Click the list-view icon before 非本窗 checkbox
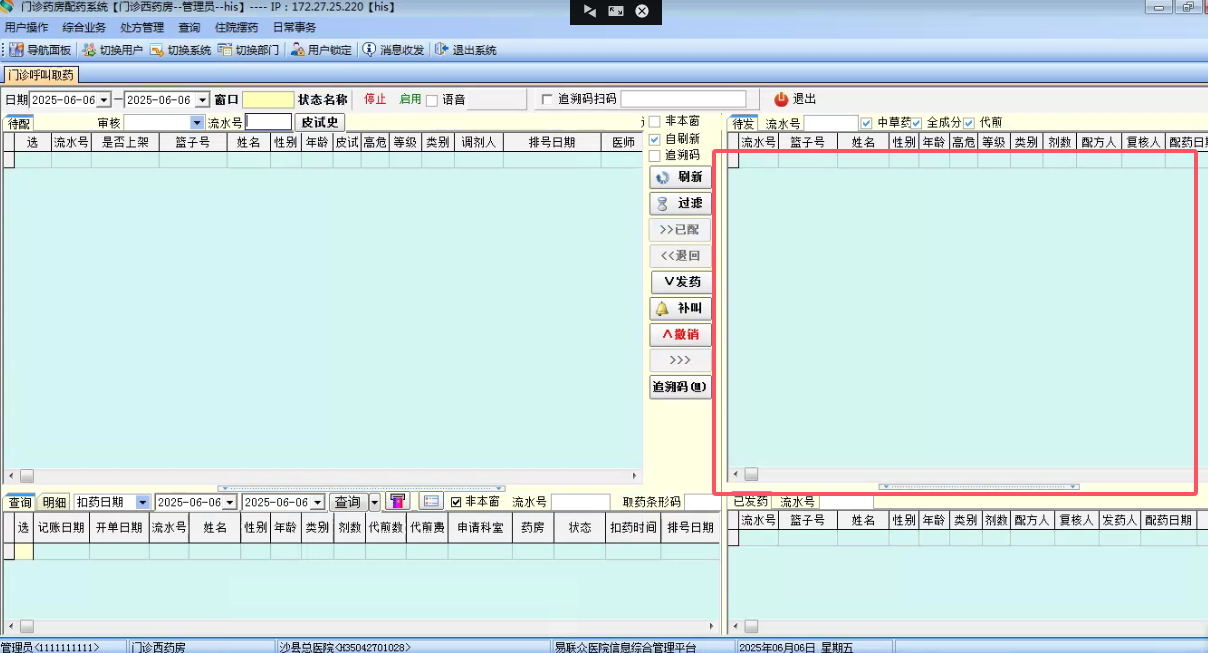The height and width of the screenshot is (653, 1208). [x=431, y=501]
